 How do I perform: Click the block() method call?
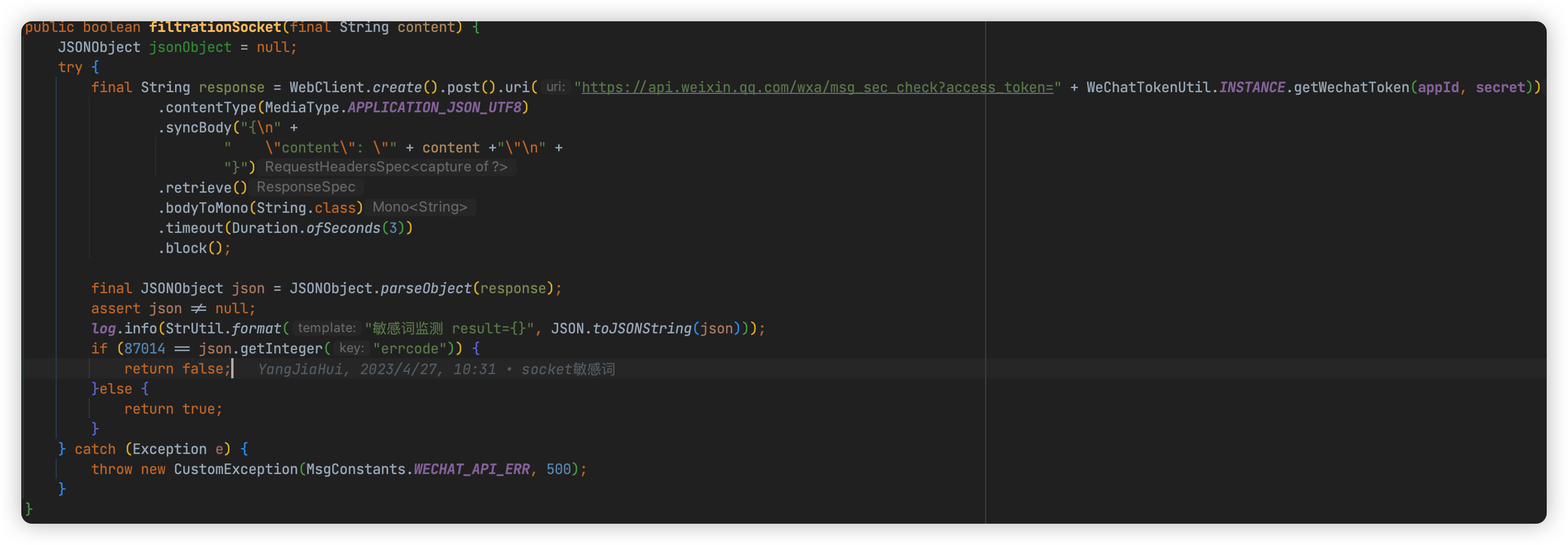pos(194,248)
